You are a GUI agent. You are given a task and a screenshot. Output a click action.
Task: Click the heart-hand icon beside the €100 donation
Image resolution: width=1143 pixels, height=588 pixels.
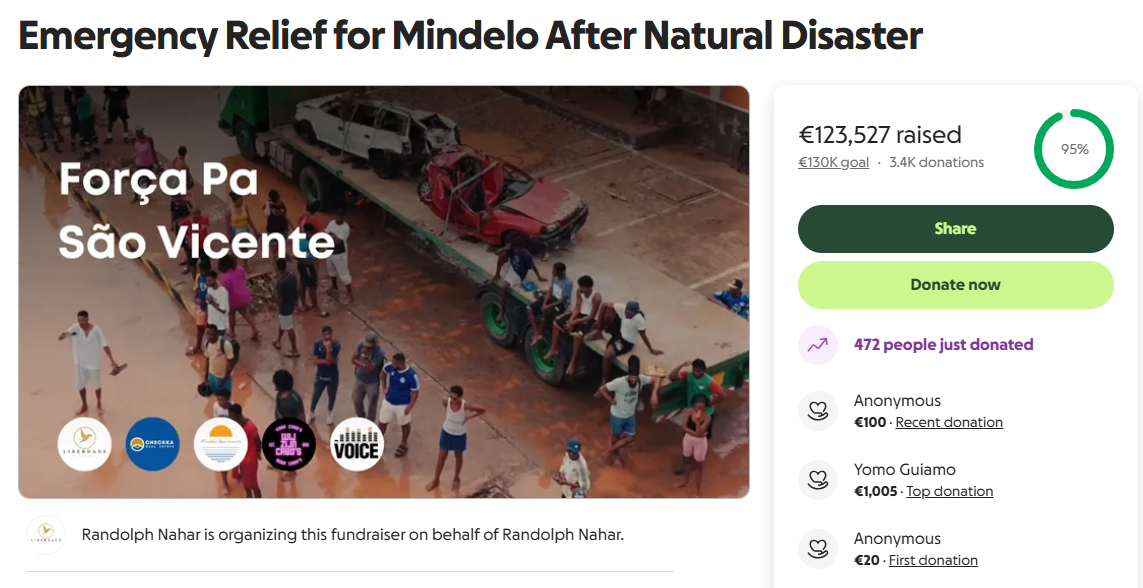[818, 411]
